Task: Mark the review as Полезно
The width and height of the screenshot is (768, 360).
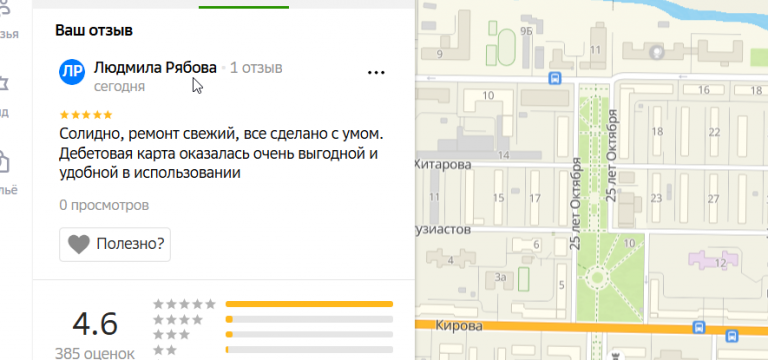Action: click(x=115, y=244)
